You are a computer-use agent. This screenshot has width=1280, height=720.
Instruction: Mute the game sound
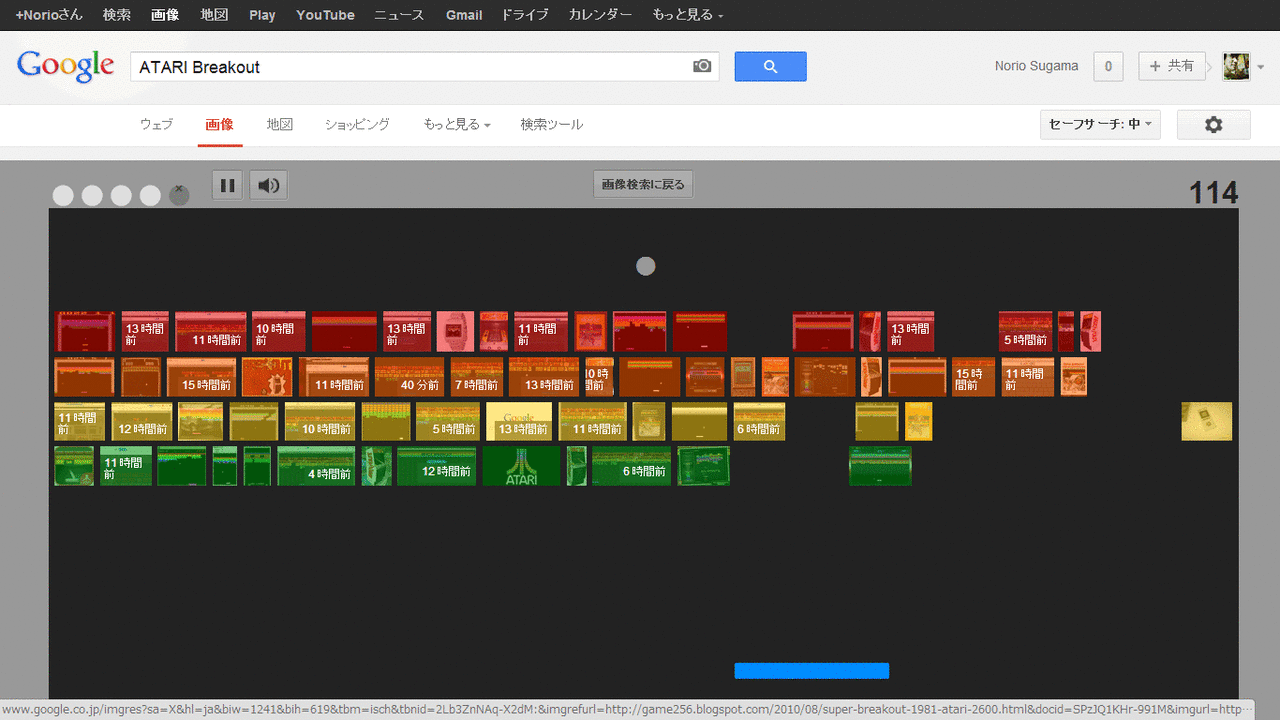point(268,185)
